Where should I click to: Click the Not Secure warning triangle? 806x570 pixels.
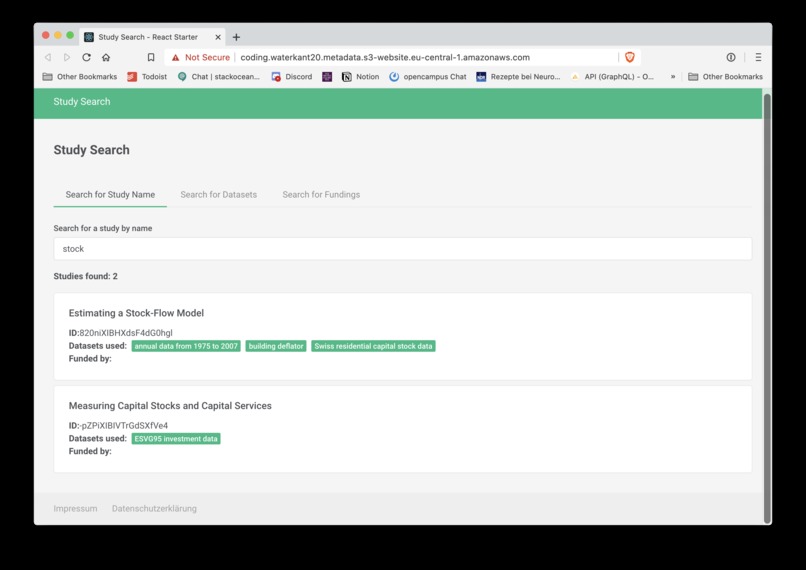coord(176,58)
